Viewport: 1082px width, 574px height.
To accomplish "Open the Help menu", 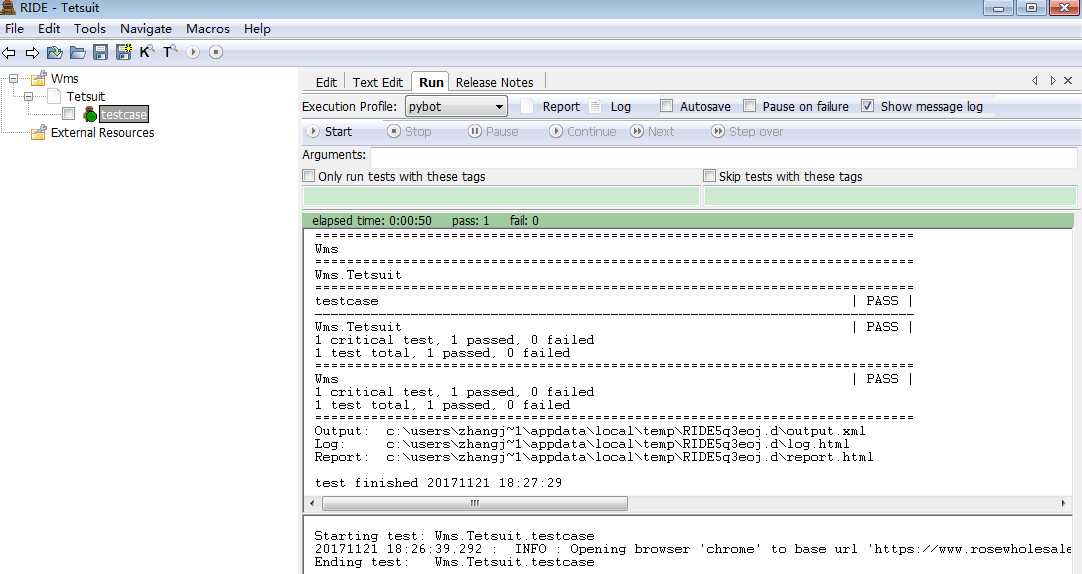I will coord(257,28).
